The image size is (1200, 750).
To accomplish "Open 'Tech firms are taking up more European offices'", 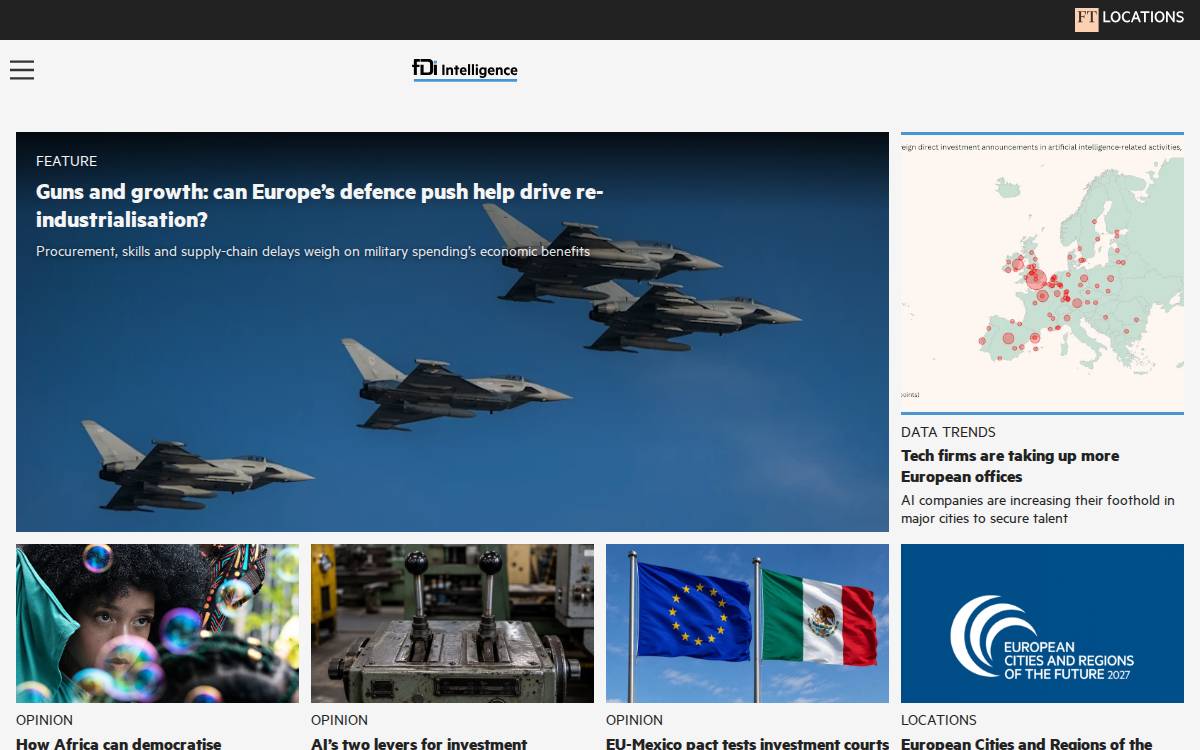I will pos(1010,466).
